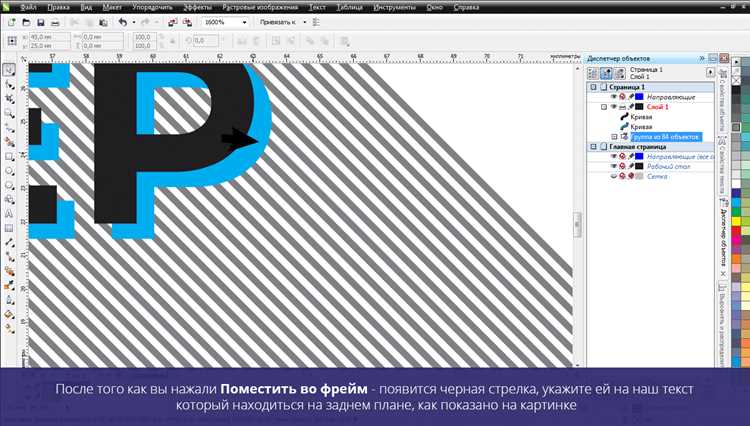The height and width of the screenshot is (426, 750).
Task: Expand the Группа из 84 объектов item
Action: point(615,137)
